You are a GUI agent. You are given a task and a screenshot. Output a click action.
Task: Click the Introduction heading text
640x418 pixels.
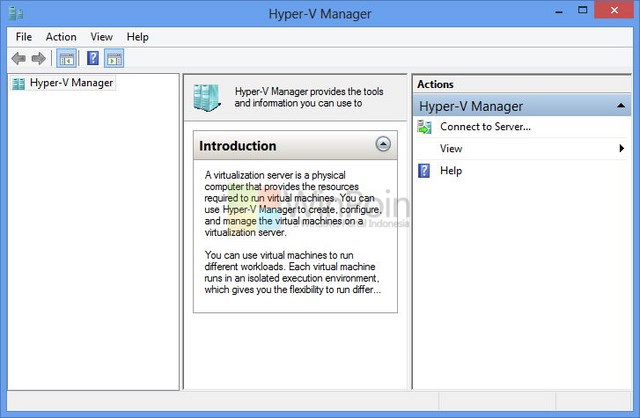(238, 146)
